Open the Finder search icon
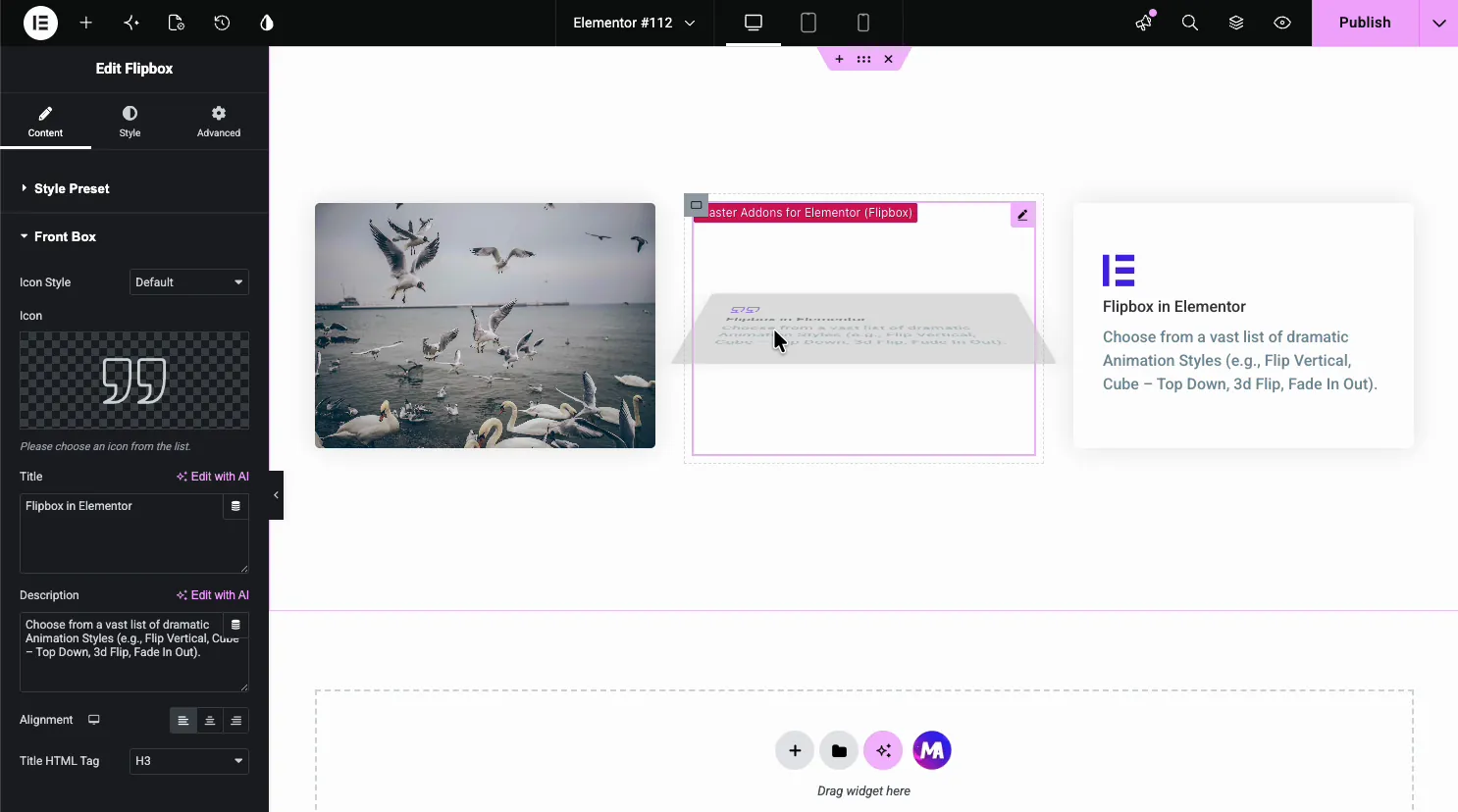Screen dimensions: 1458x812 coord(1190,23)
